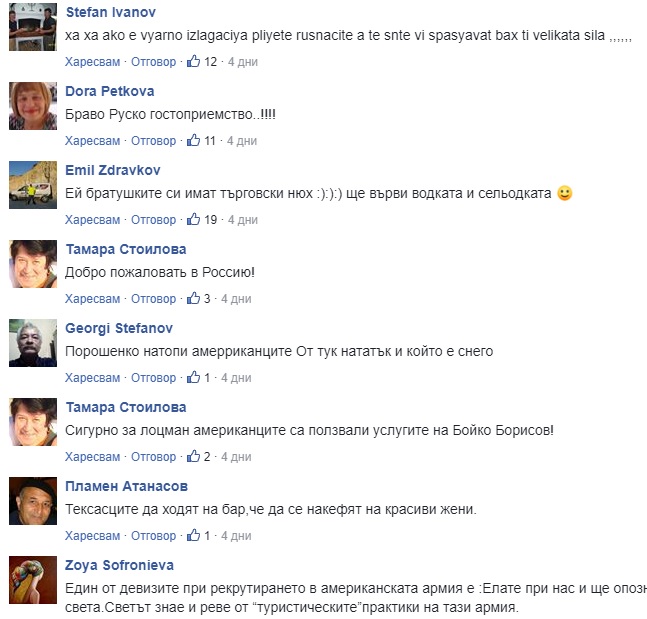647x619 pixels.
Task: Click Отговор under Emil Zdravkov's comment
Action: coord(153,220)
